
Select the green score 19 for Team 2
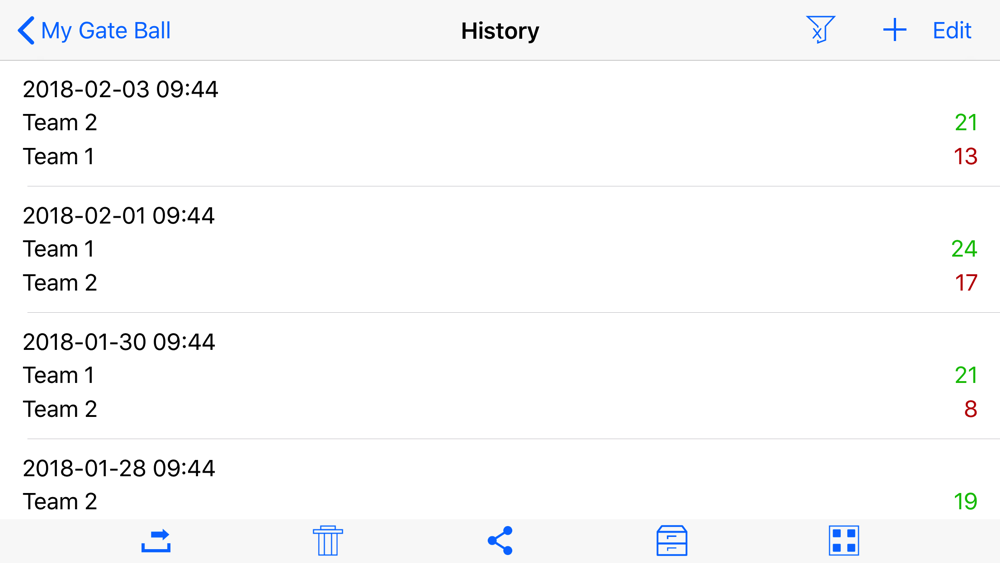pyautogui.click(x=966, y=502)
